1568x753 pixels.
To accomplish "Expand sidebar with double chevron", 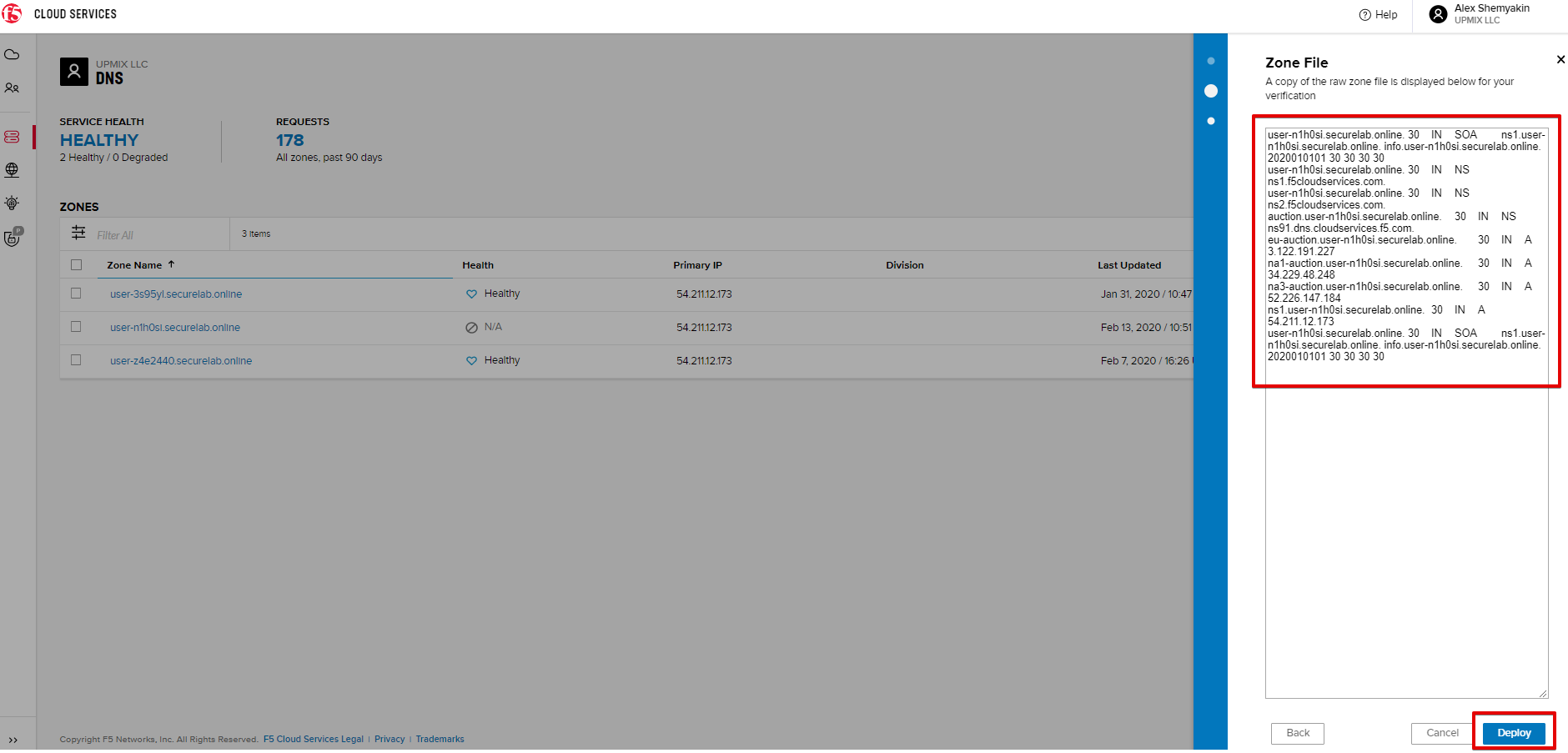I will 13,740.
